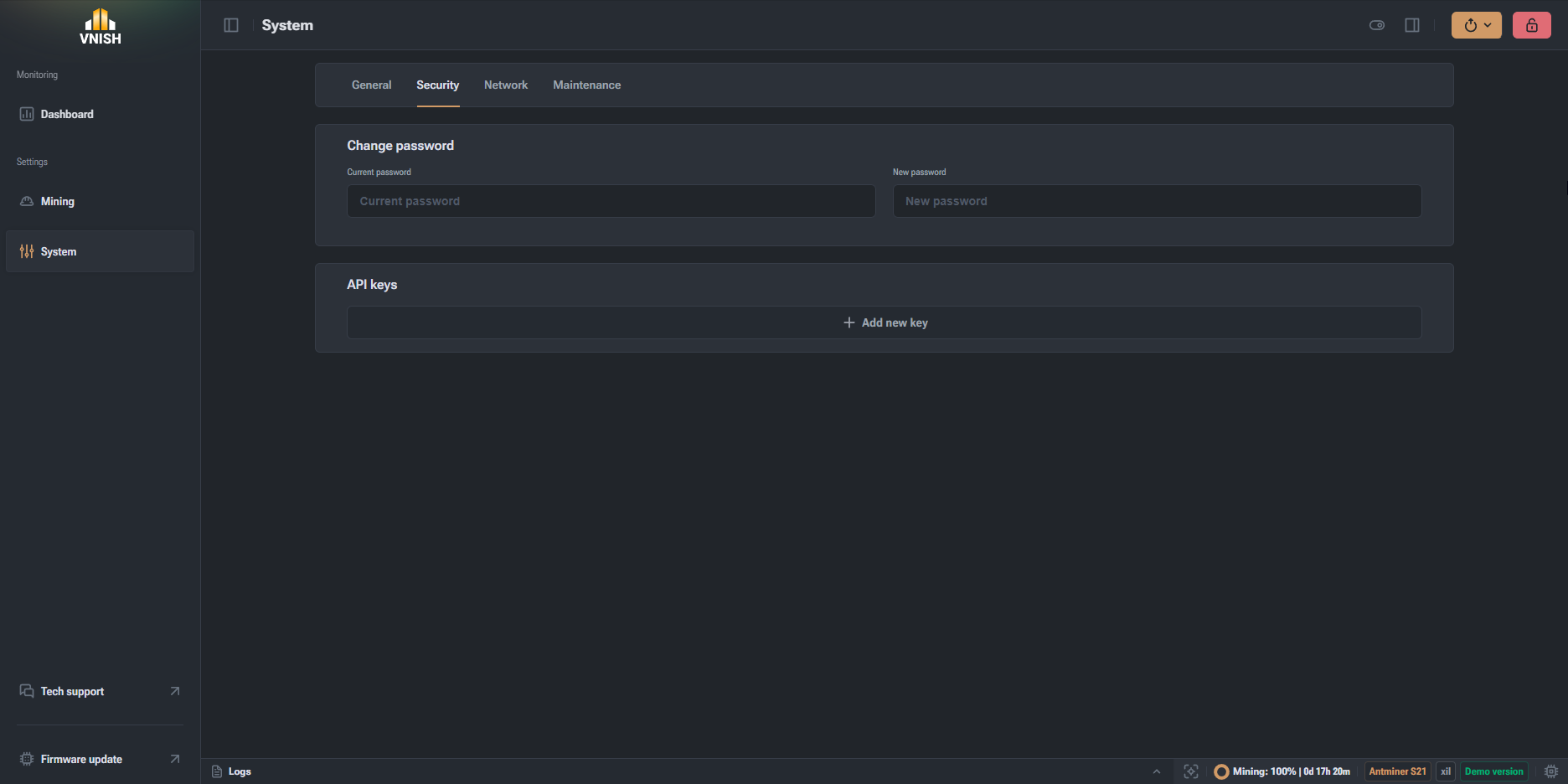The height and width of the screenshot is (784, 1568).
Task: Open the orange power restart dropdown
Action: [1477, 25]
